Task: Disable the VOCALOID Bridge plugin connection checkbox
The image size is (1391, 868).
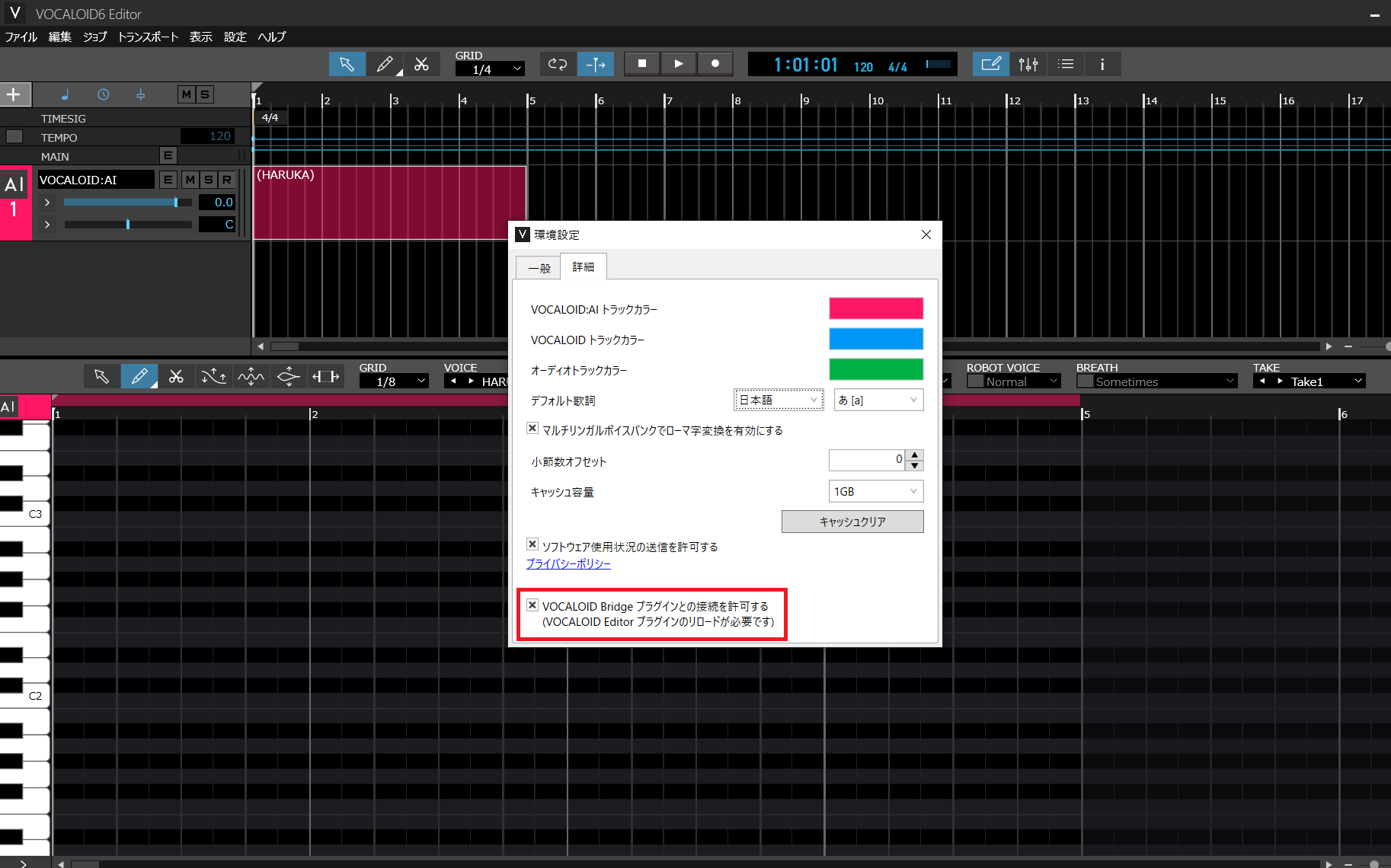Action: click(x=532, y=605)
